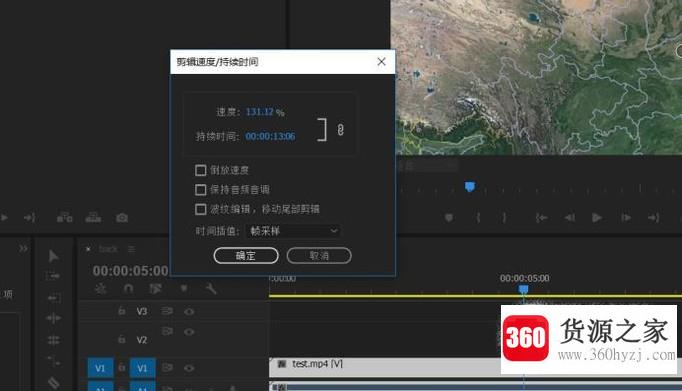Click the Overwrite button in Source monitor
Screen dimensions: 682x391
coord(93,217)
